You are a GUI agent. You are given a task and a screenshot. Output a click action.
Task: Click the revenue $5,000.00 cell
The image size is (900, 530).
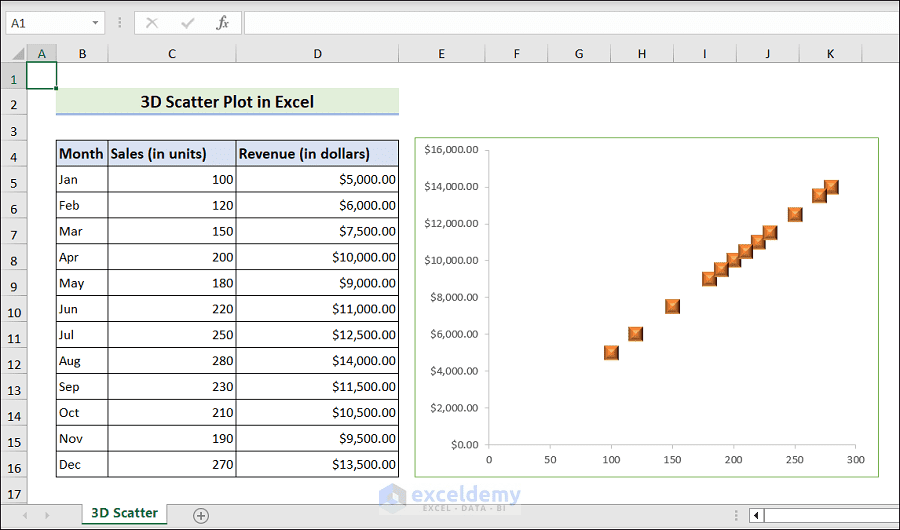click(x=317, y=179)
